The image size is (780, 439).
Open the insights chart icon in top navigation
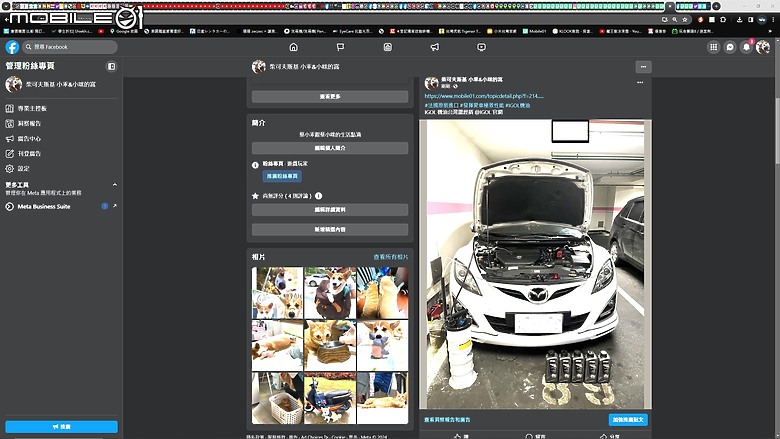(388, 47)
